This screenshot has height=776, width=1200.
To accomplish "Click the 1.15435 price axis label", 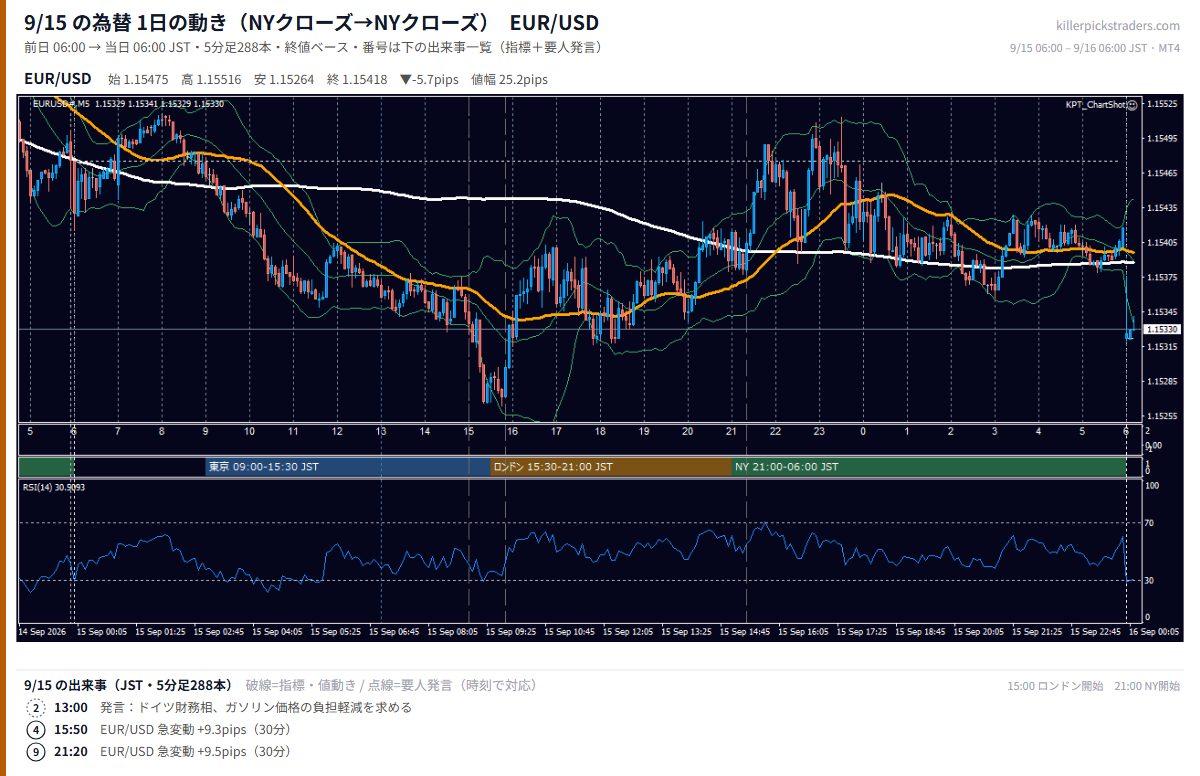I will click(1162, 208).
